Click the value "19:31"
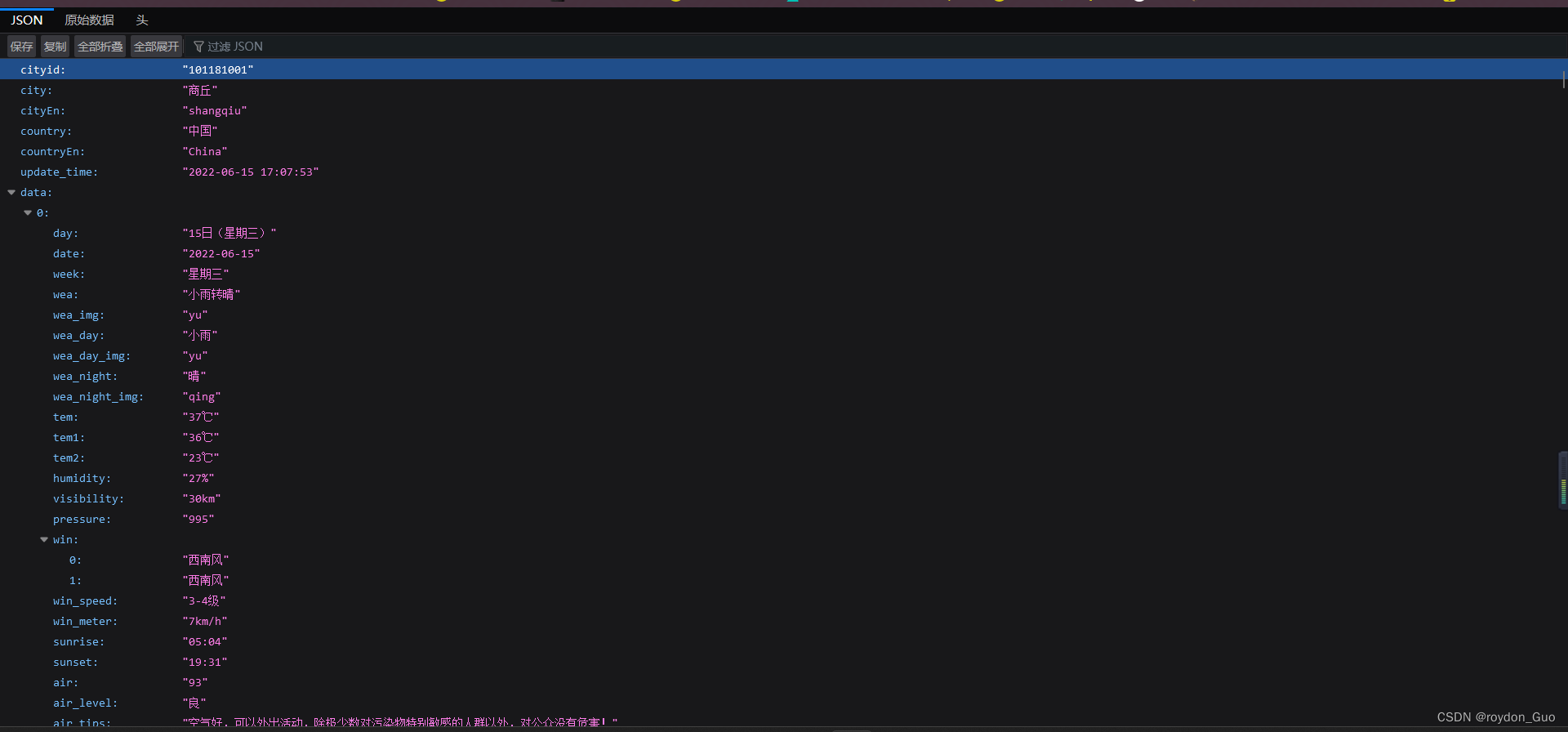Viewport: 1568px width, 732px height. 205,662
